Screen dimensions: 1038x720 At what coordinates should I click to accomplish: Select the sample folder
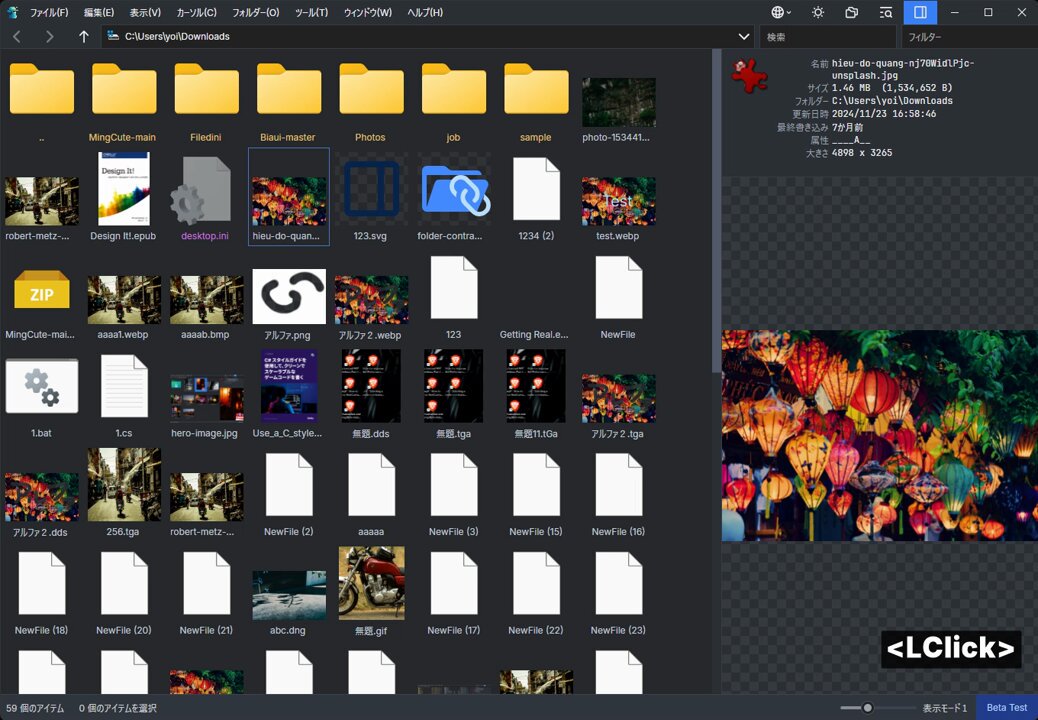click(536, 101)
